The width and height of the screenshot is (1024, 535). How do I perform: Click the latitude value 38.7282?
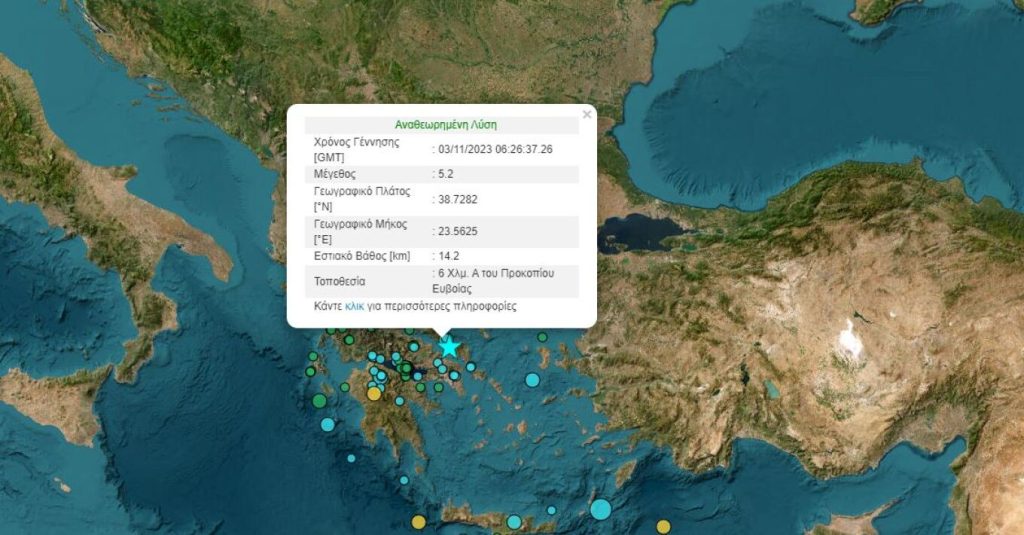click(457, 199)
